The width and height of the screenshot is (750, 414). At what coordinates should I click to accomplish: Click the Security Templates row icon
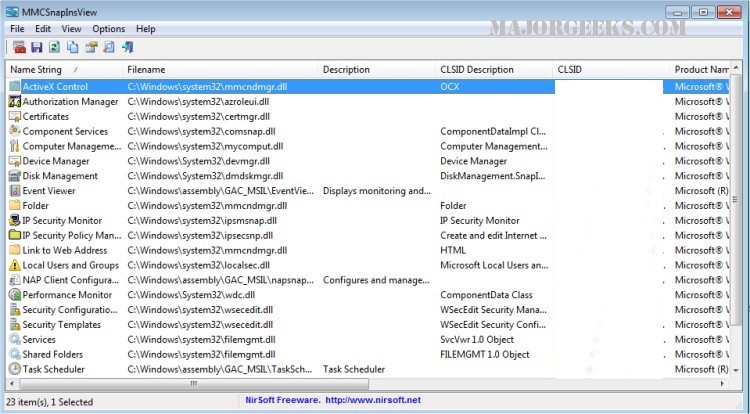coord(15,325)
